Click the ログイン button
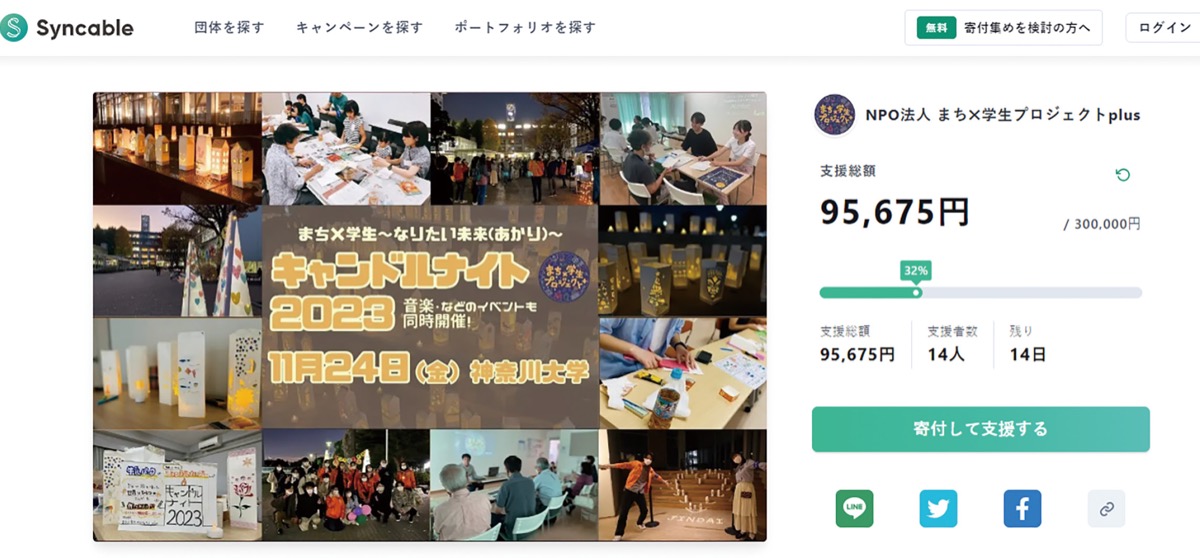This screenshot has height=558, width=1200. point(1164,28)
